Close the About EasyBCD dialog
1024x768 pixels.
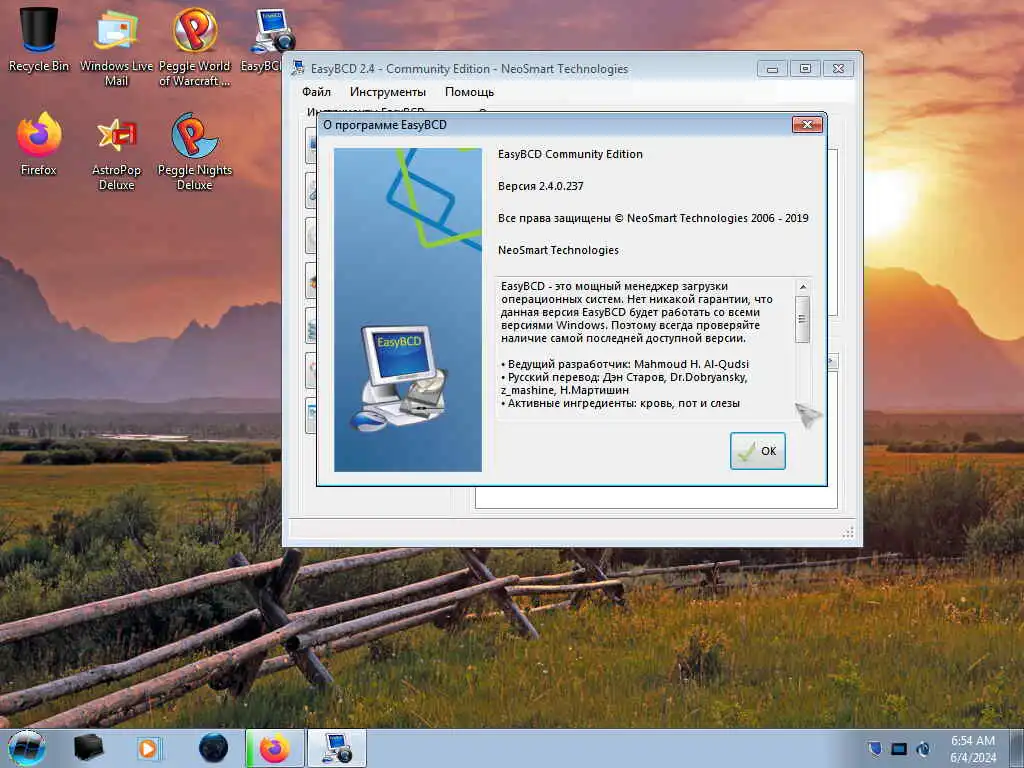[807, 124]
